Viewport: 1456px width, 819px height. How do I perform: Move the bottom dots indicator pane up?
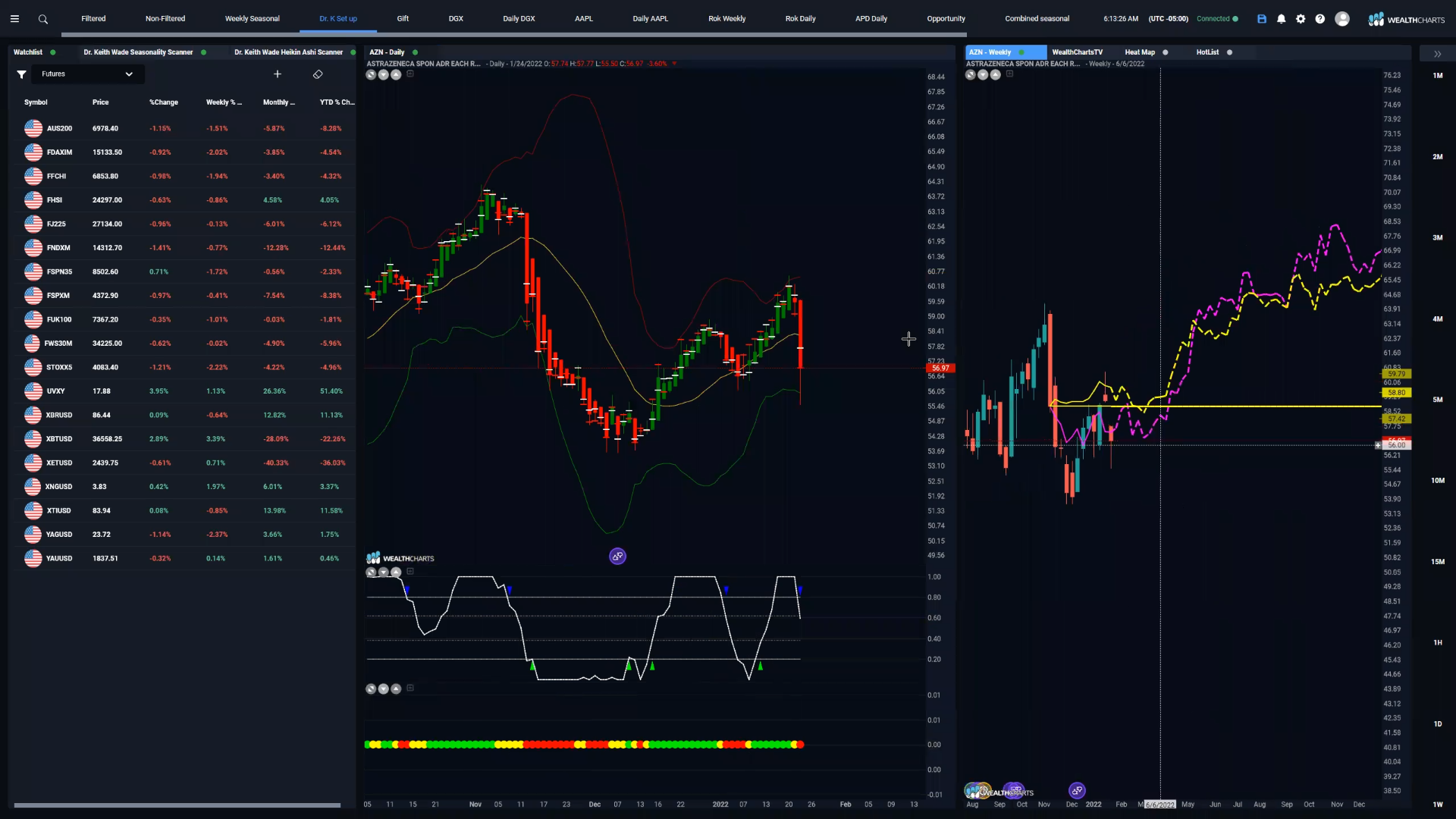coord(396,689)
